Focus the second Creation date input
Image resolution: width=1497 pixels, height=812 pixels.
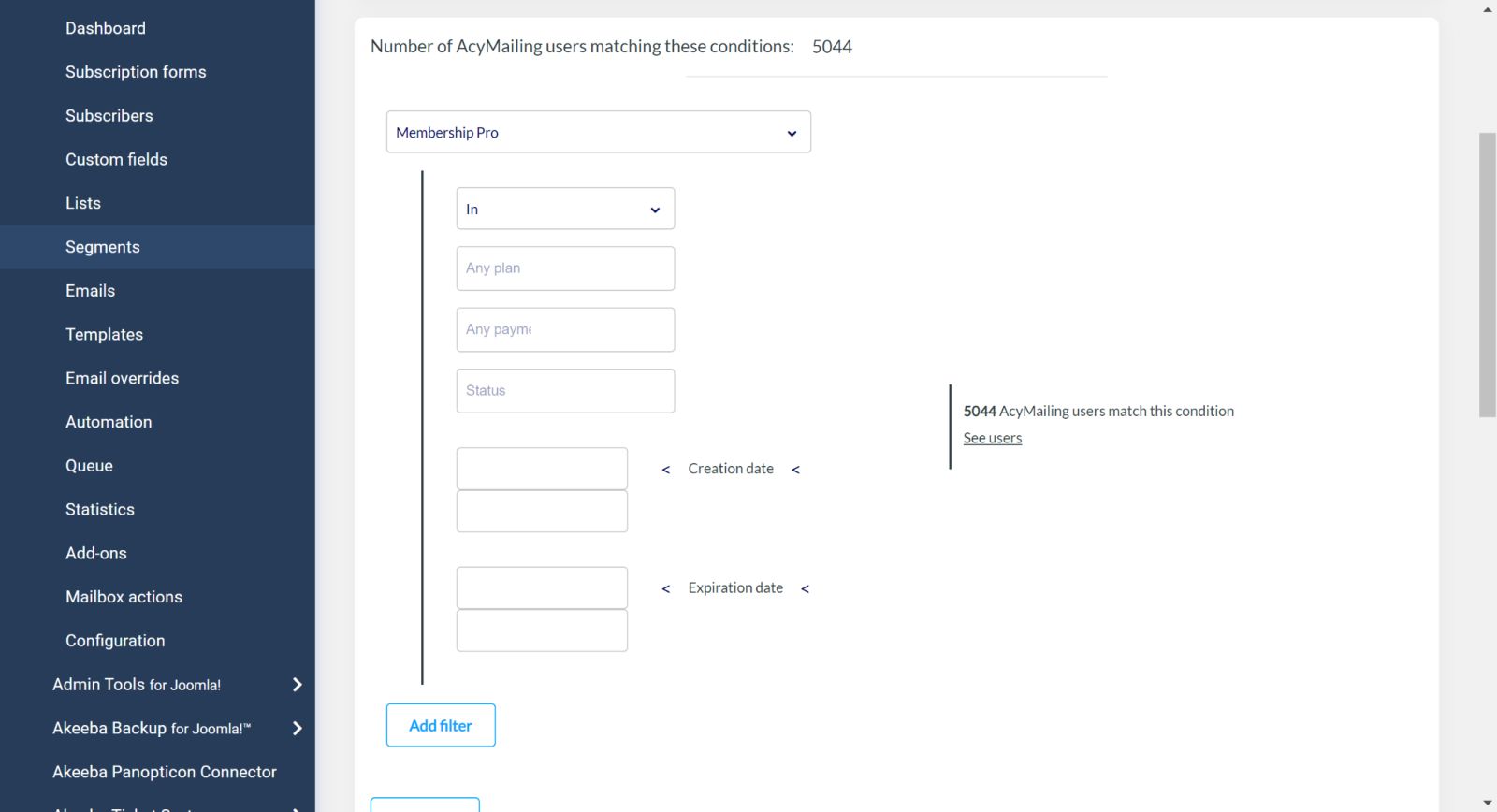[x=542, y=512]
